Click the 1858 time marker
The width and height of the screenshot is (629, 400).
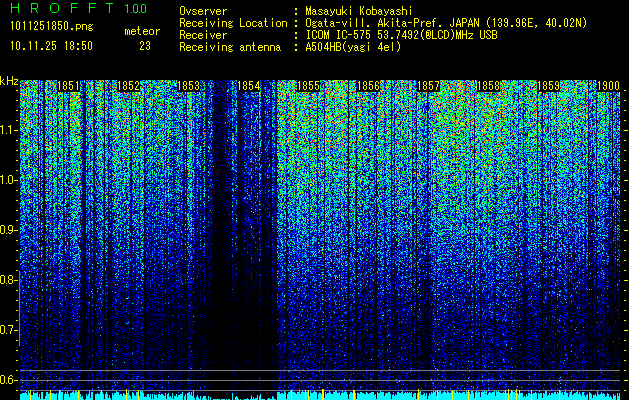click(x=488, y=86)
